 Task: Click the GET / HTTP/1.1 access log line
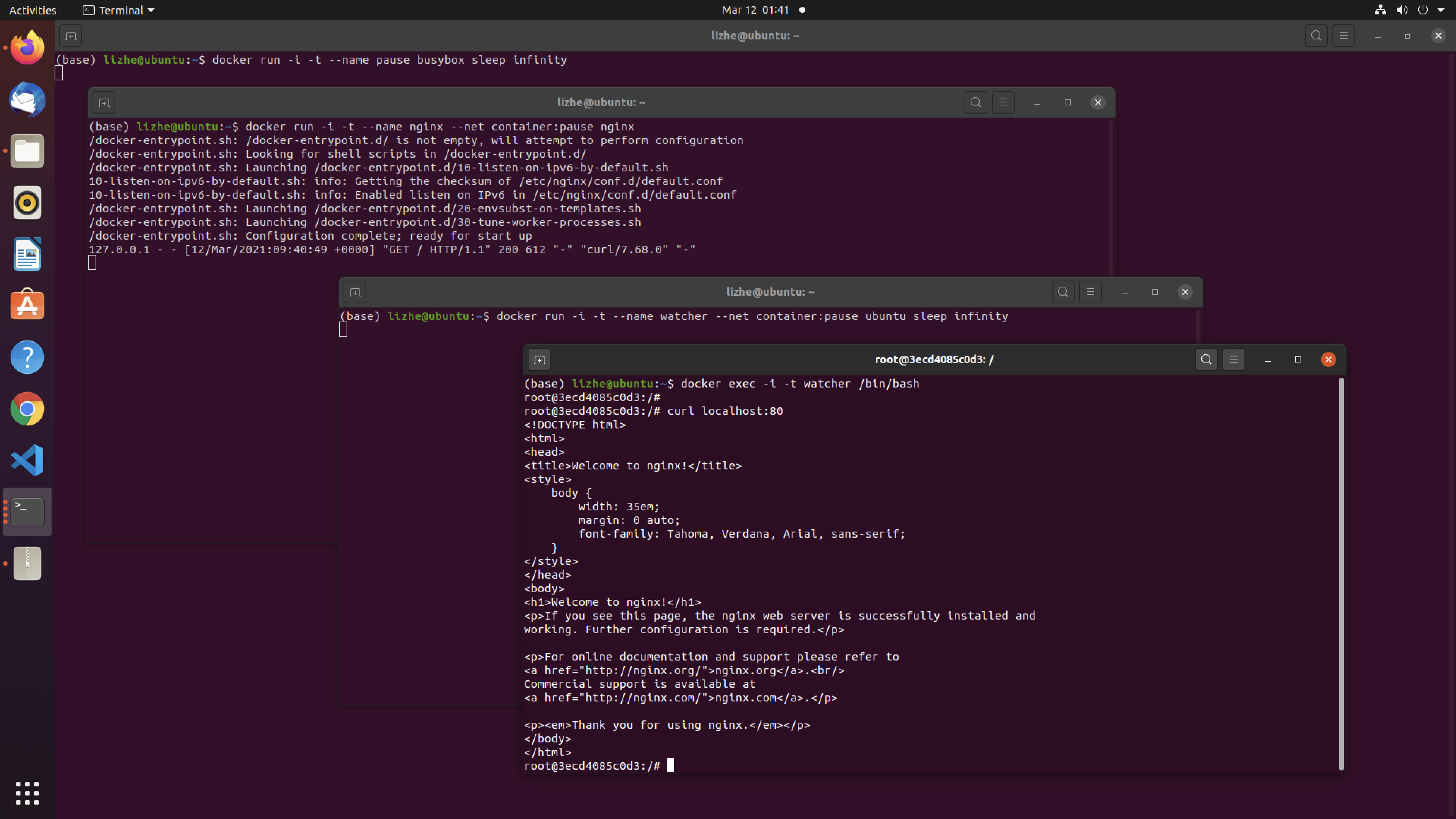coord(392,249)
